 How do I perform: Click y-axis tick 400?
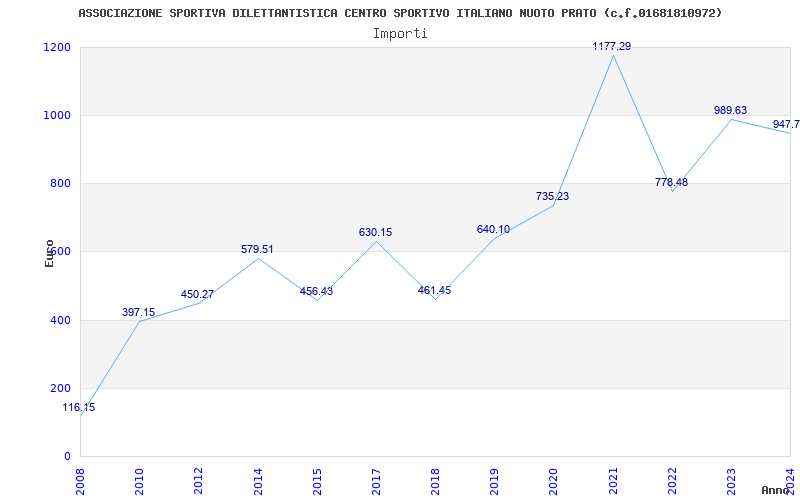60,320
